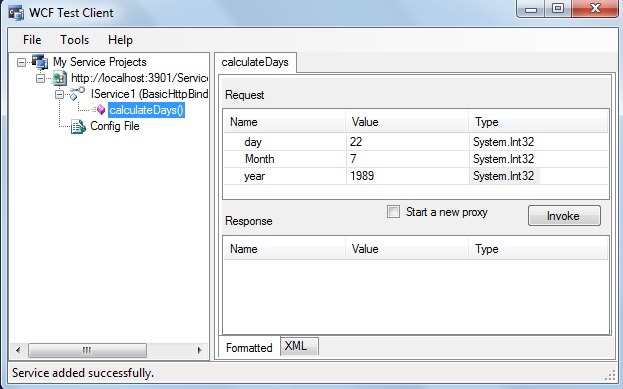Image resolution: width=623 pixels, height=389 pixels.
Task: Open the Tools menu
Action: [74, 40]
